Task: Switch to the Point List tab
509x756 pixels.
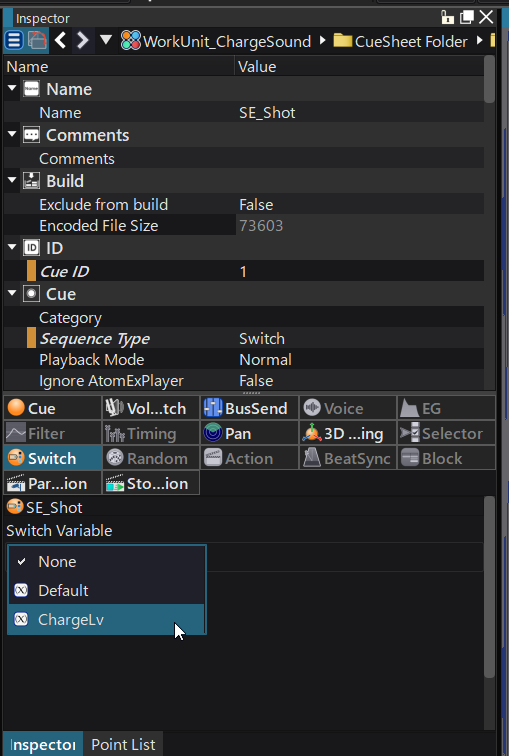Action: coord(123,744)
